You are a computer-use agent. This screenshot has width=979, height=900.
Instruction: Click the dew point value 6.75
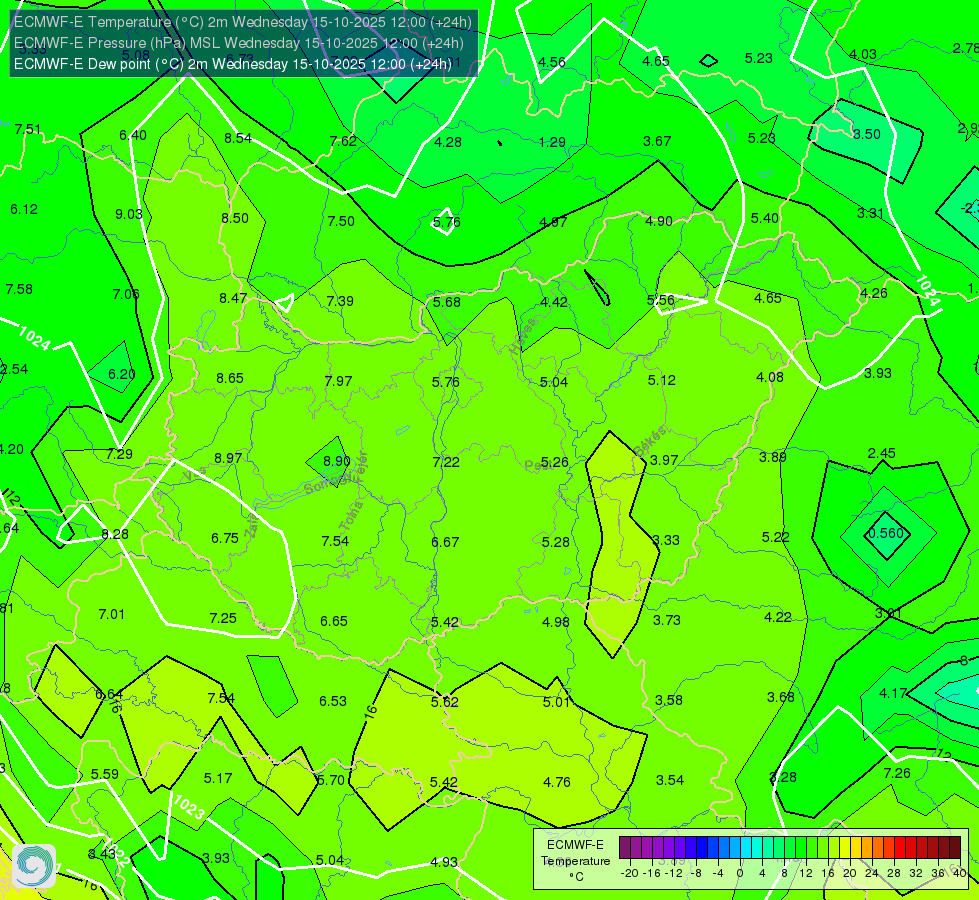225,538
